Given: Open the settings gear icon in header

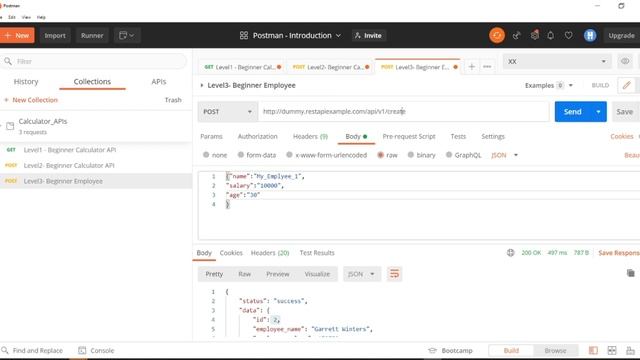Looking at the screenshot, I should point(534,36).
